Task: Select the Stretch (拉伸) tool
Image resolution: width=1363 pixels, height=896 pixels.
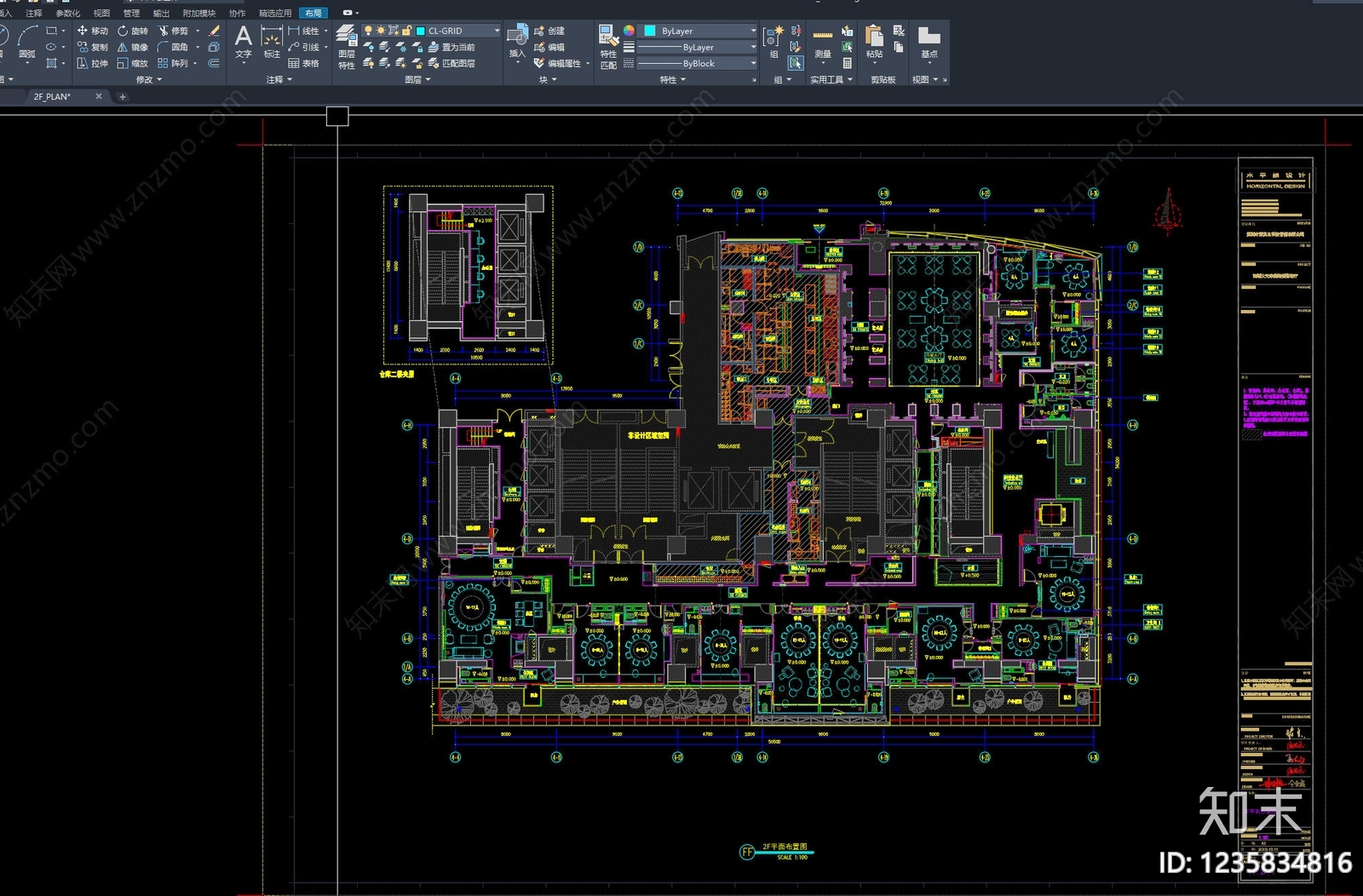Action: tap(92, 63)
